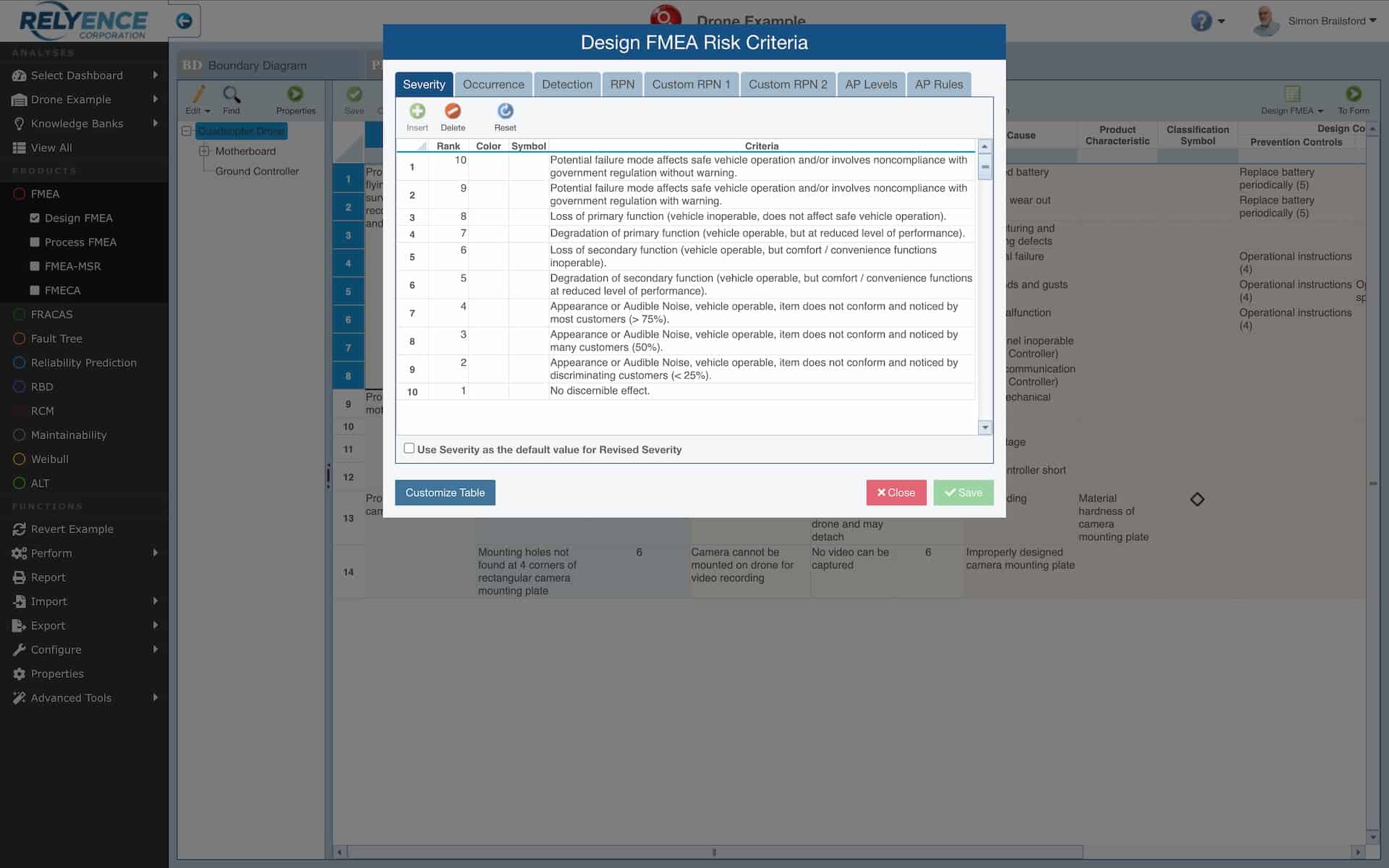
Task: Toggle the Design FMEA checkbox in the sidebar
Action: pyautogui.click(x=34, y=218)
